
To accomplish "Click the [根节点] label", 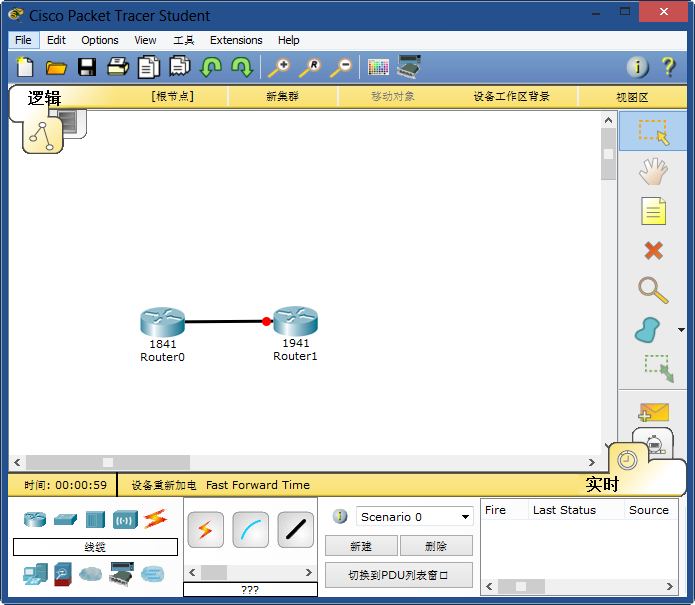I will 172,96.
